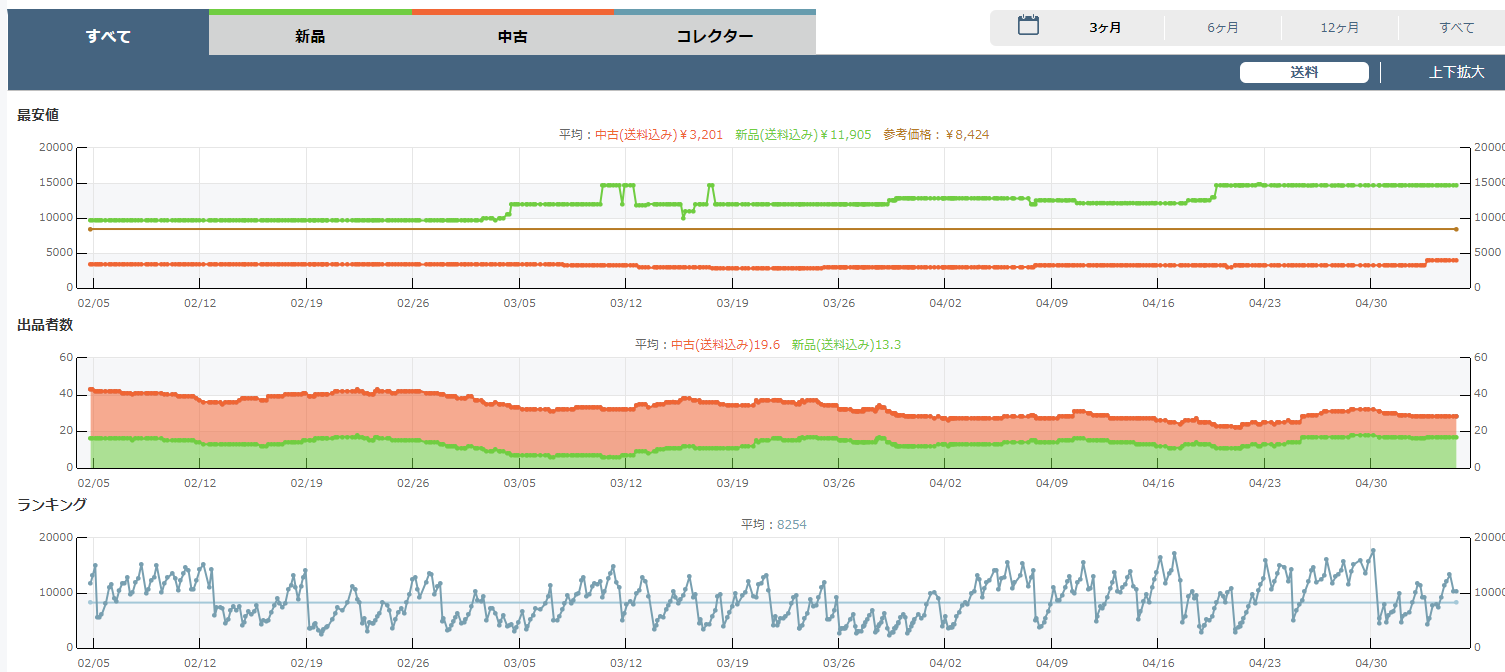The height and width of the screenshot is (672, 1505).
Task: Toggle the 送料 shipping option
Action: (1304, 72)
